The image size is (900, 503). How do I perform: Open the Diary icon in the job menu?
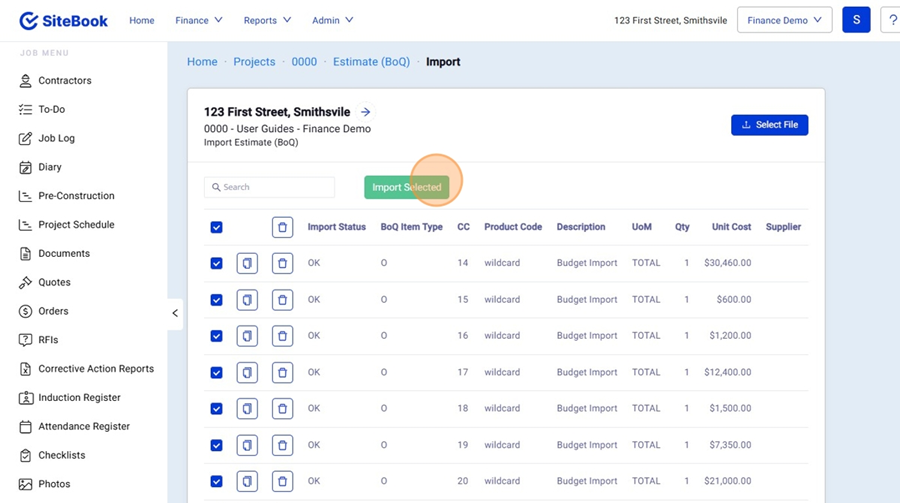point(26,167)
